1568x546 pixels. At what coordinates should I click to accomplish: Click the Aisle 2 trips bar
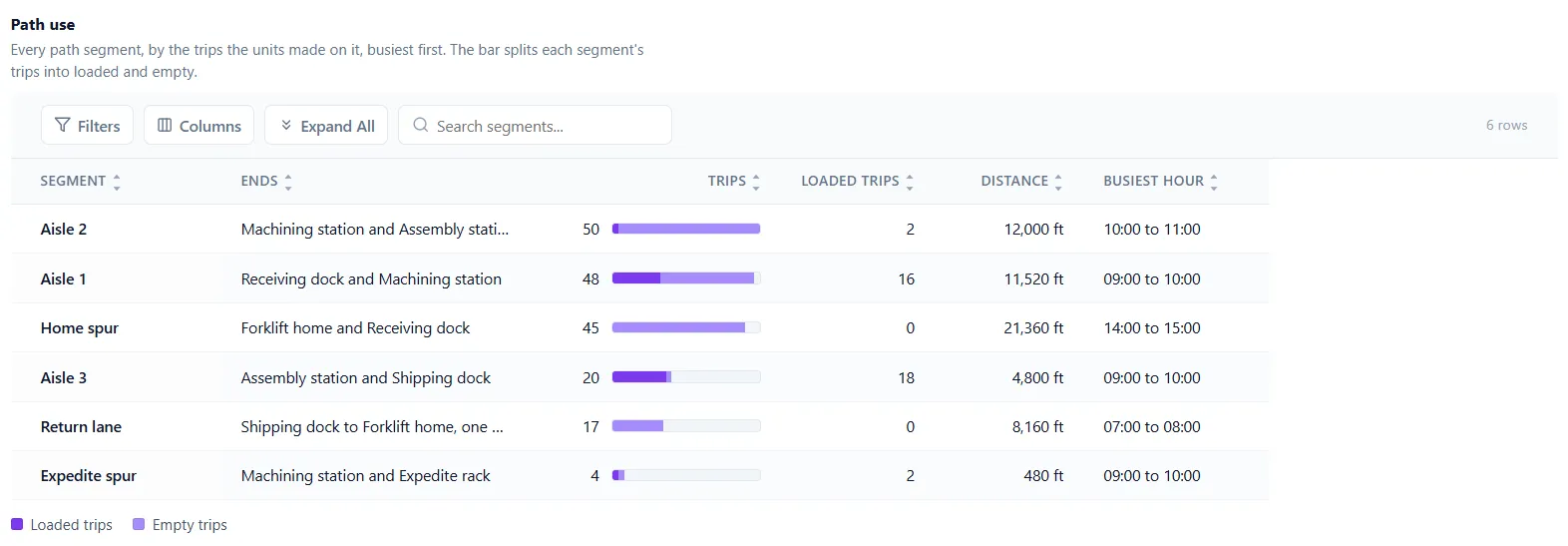click(x=686, y=229)
